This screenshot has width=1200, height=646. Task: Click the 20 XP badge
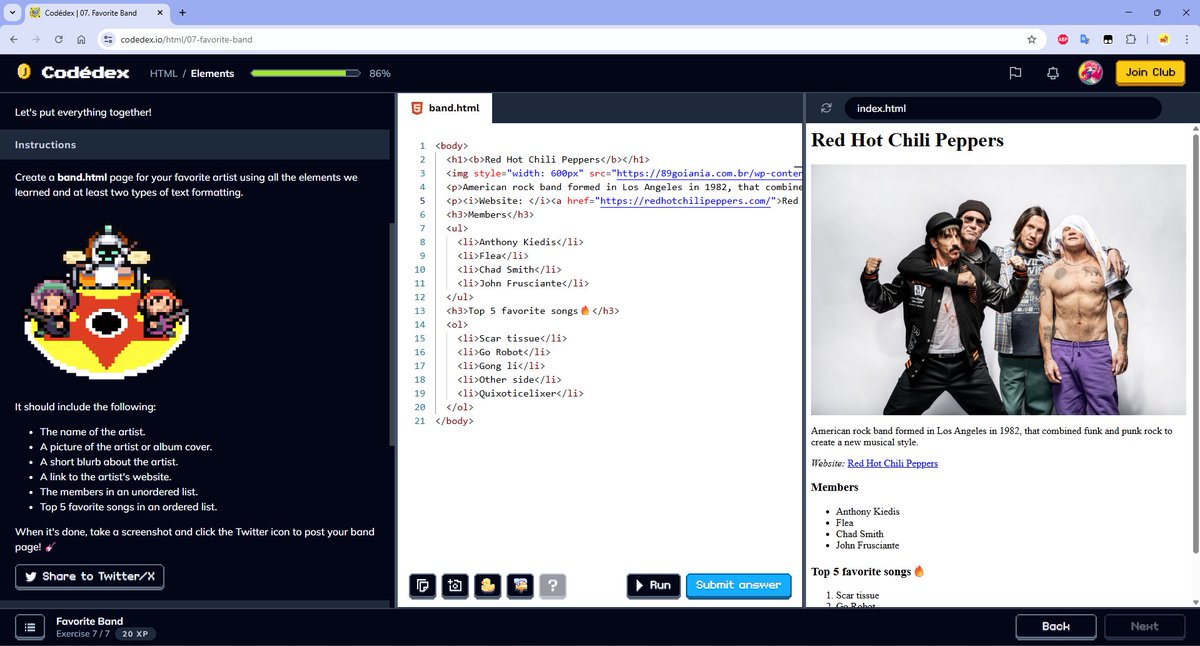136,634
